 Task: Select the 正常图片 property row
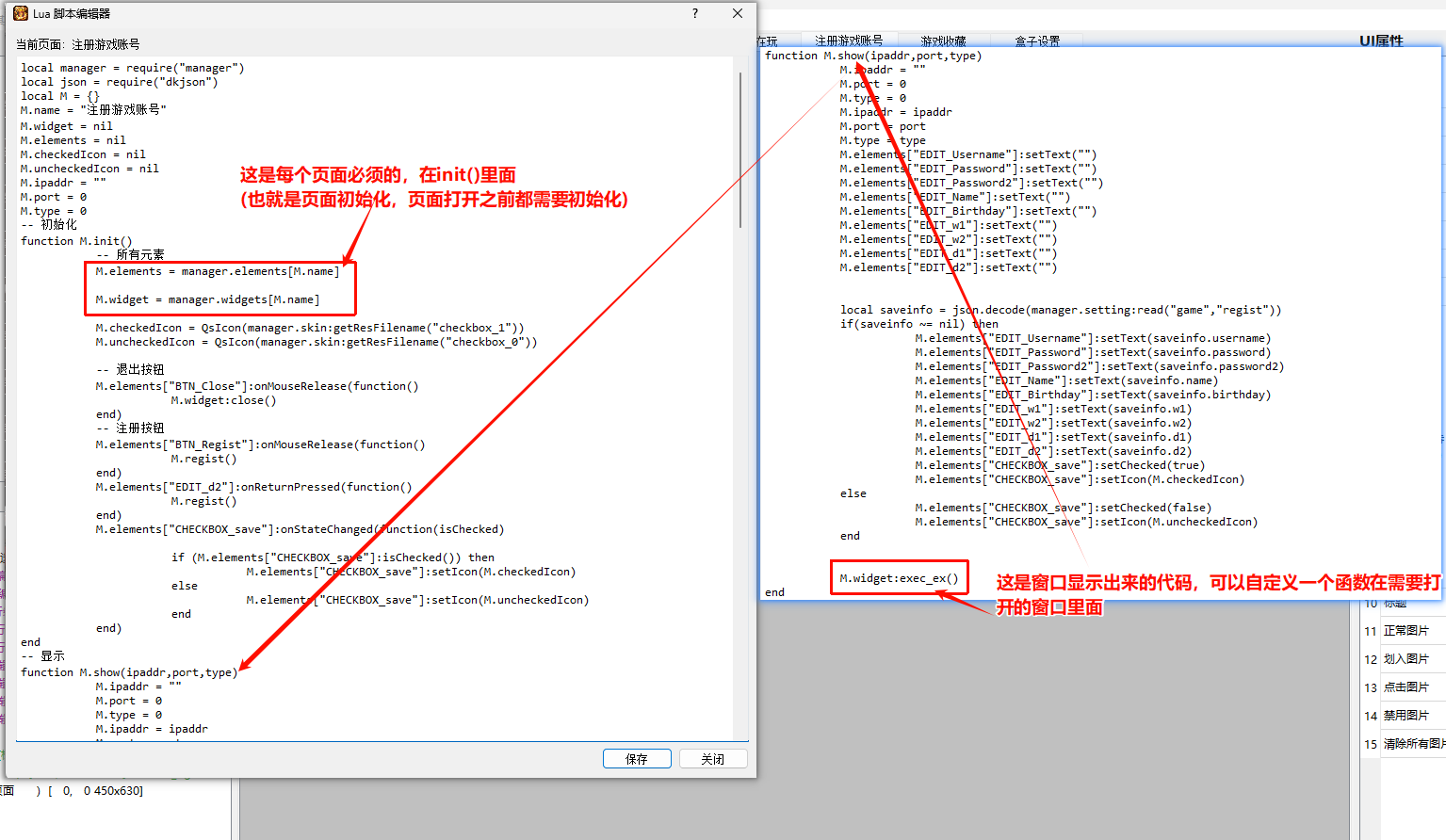click(1405, 631)
